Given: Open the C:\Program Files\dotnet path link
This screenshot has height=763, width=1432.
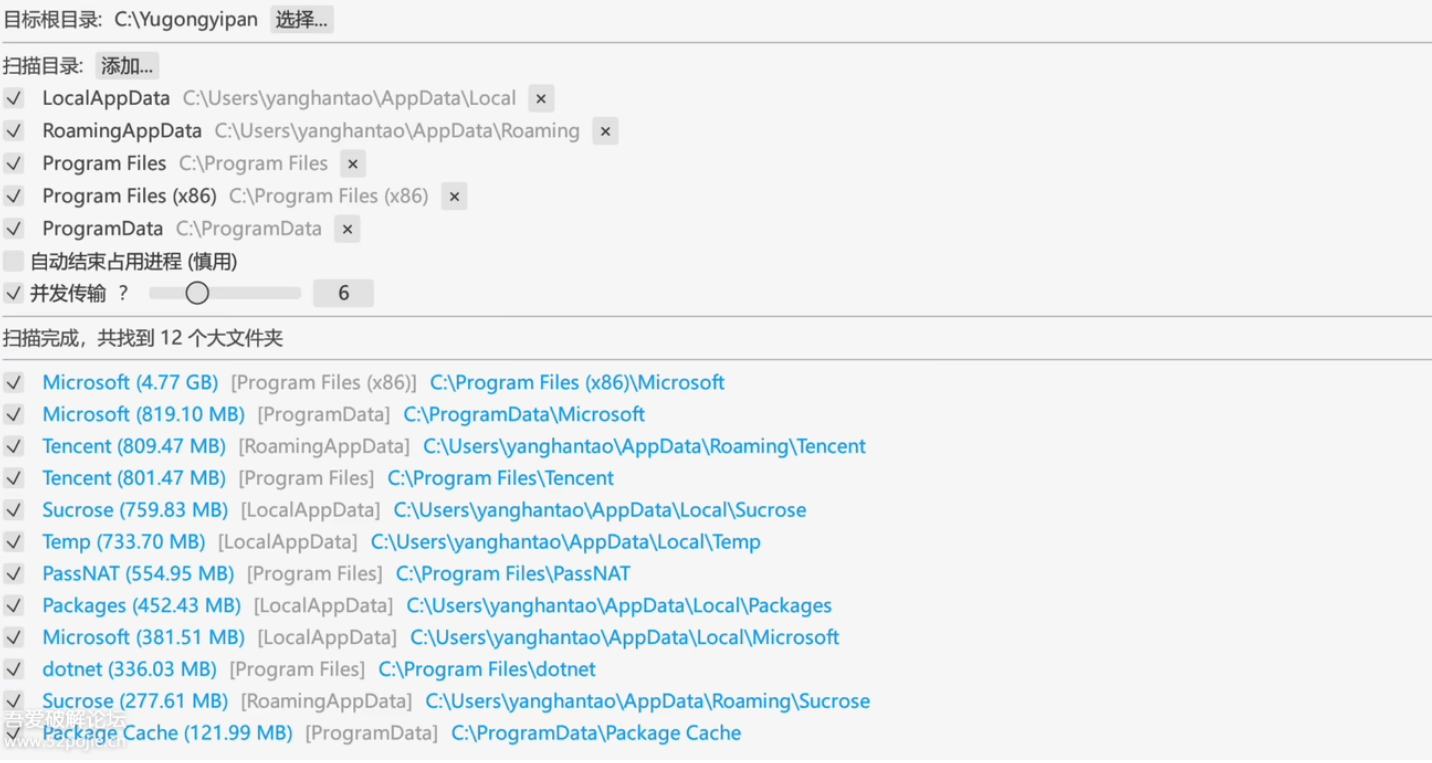Looking at the screenshot, I should pos(487,669).
